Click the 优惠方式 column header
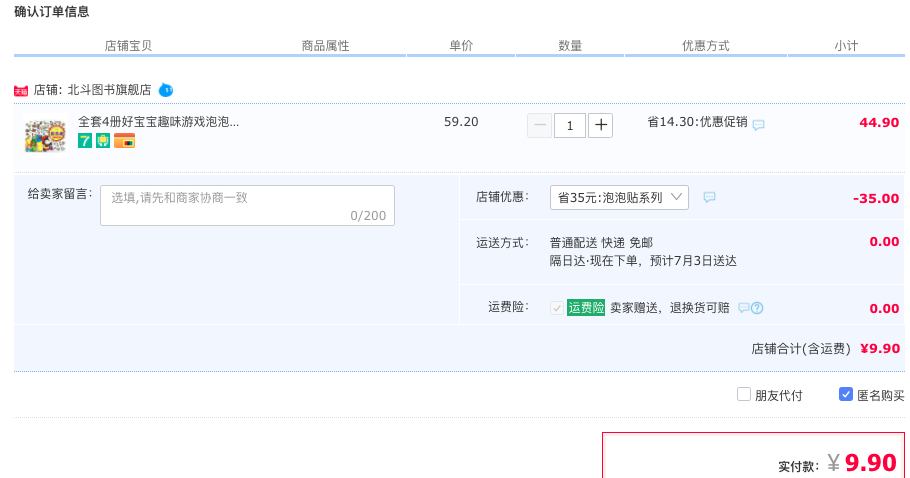Image resolution: width=910 pixels, height=478 pixels. click(x=706, y=46)
